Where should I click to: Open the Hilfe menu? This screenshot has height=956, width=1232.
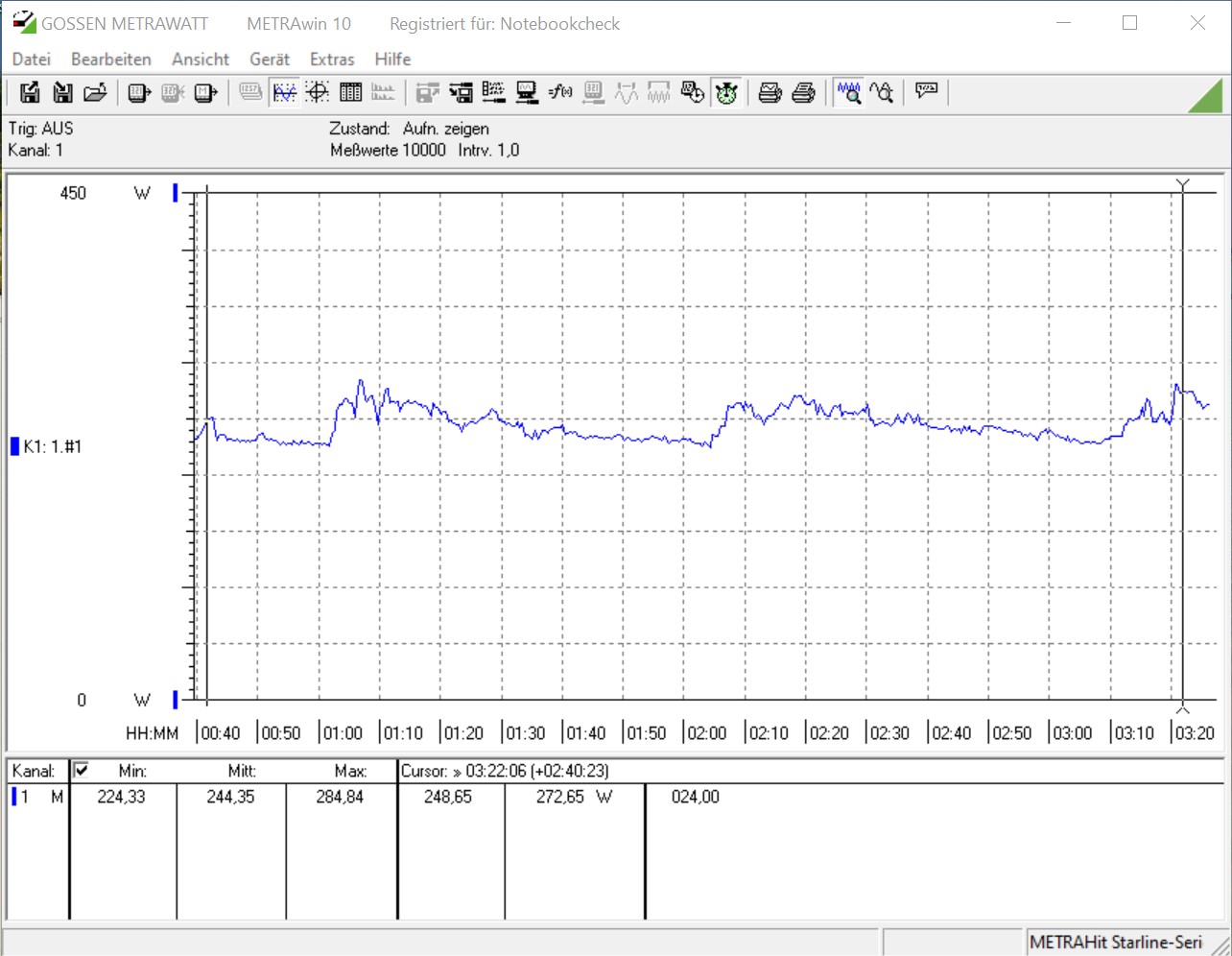pyautogui.click(x=392, y=59)
